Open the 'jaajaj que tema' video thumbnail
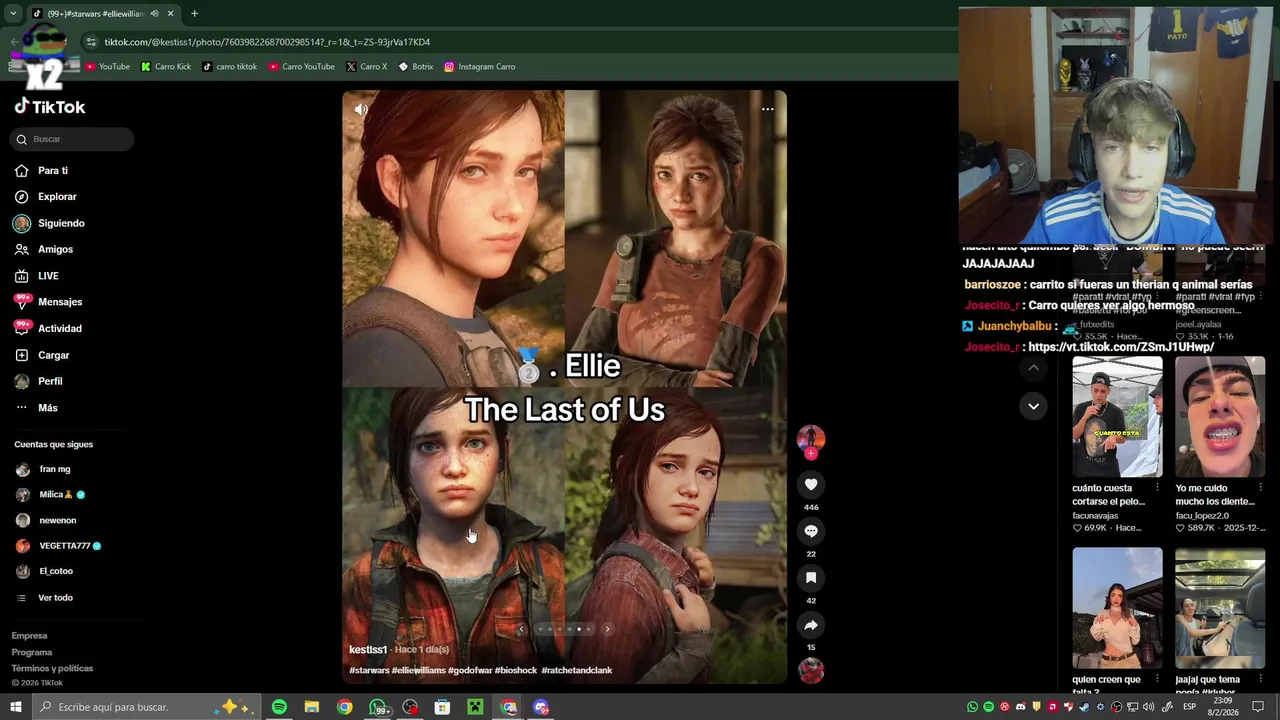 tap(1220, 608)
